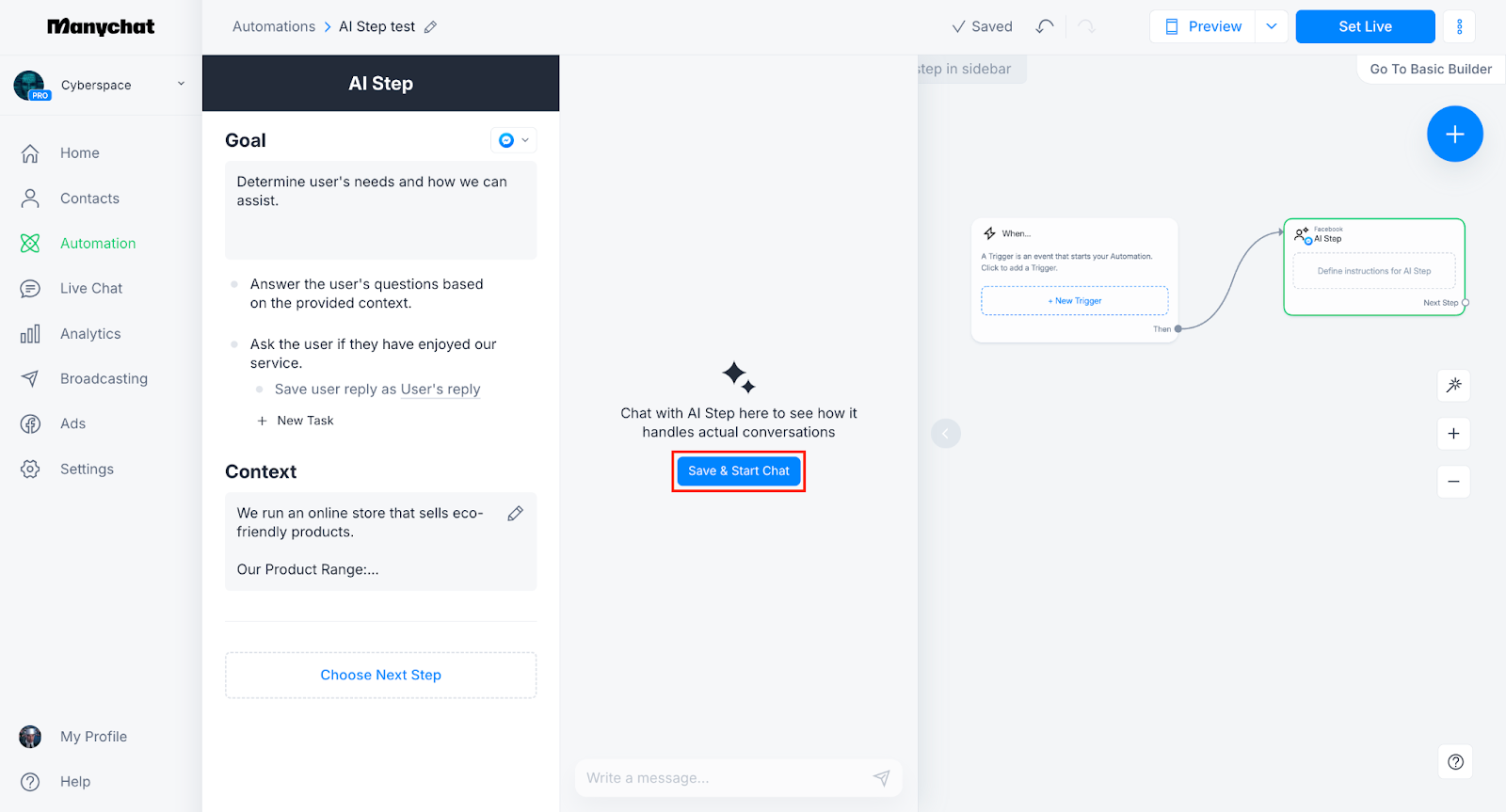Screen dimensions: 1506x812
Task: Click the undo arrow icon
Action: 1045,26
